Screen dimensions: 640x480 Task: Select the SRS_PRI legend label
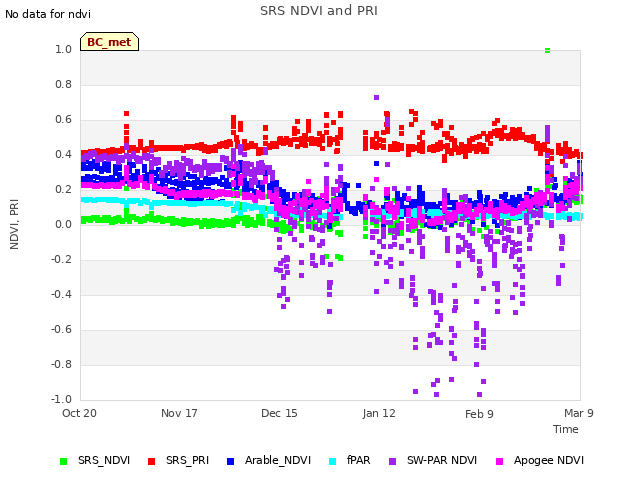[187, 460]
